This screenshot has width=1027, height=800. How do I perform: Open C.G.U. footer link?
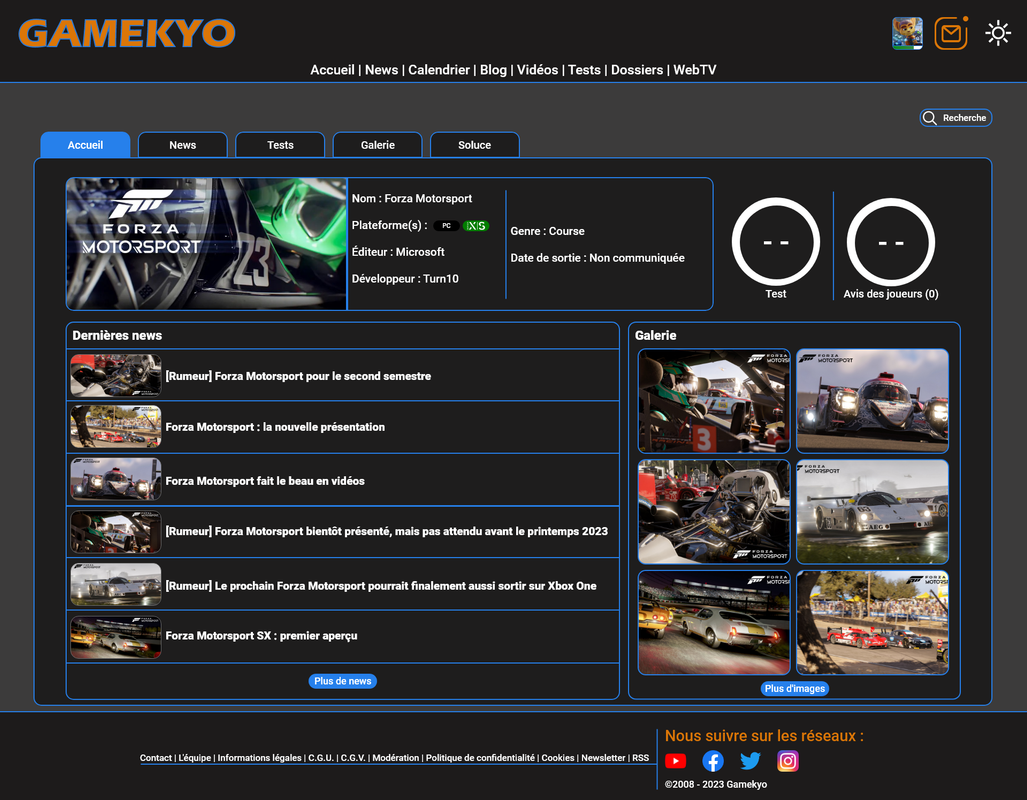(321, 758)
